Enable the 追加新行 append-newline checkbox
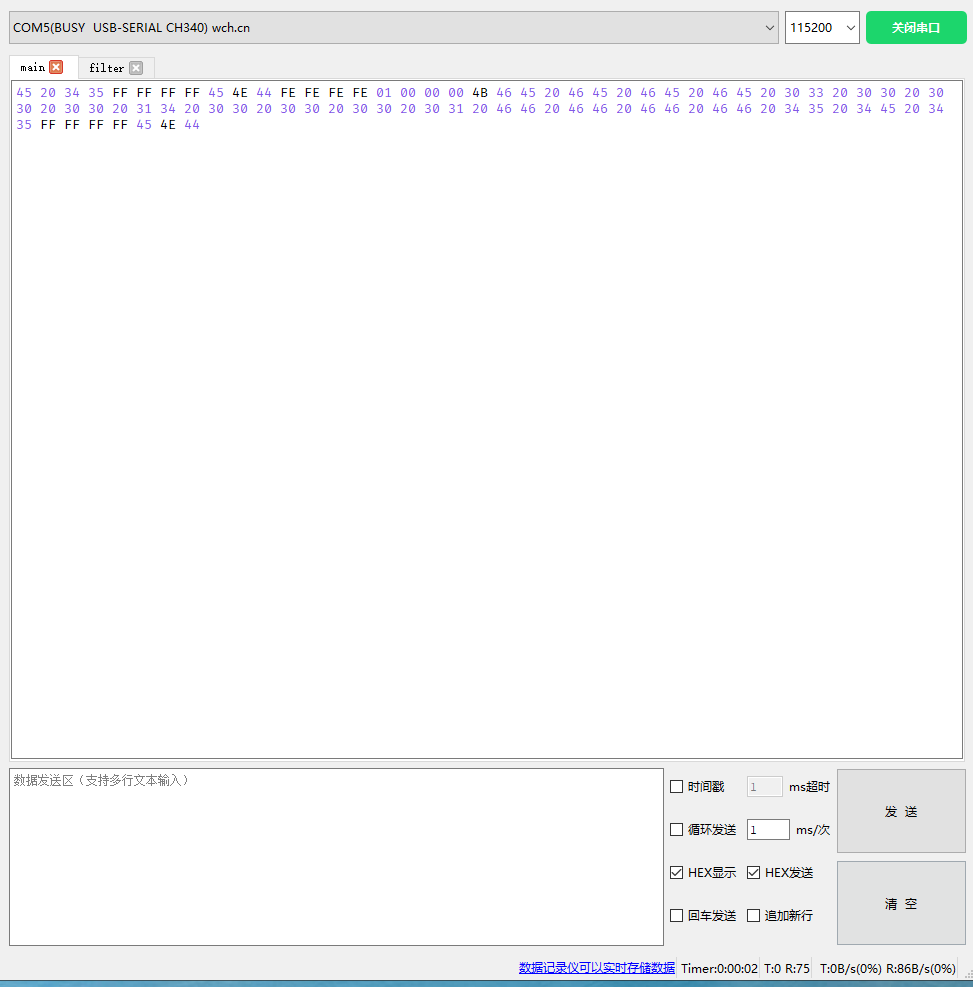 pos(753,915)
